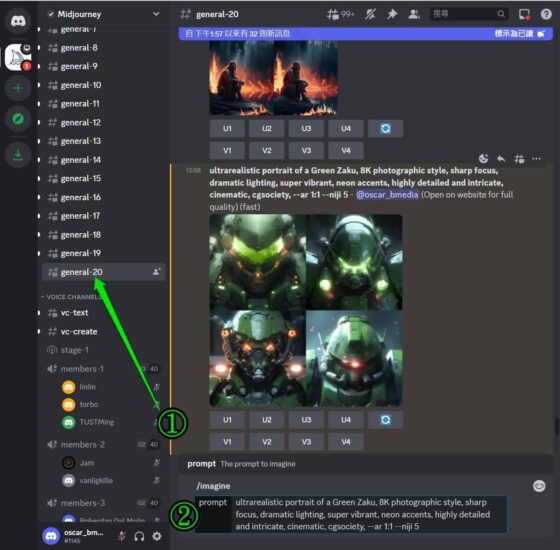Viewport: 560px width, 550px height.
Task: Open the Help question mark icon
Action: click(x=546, y=14)
